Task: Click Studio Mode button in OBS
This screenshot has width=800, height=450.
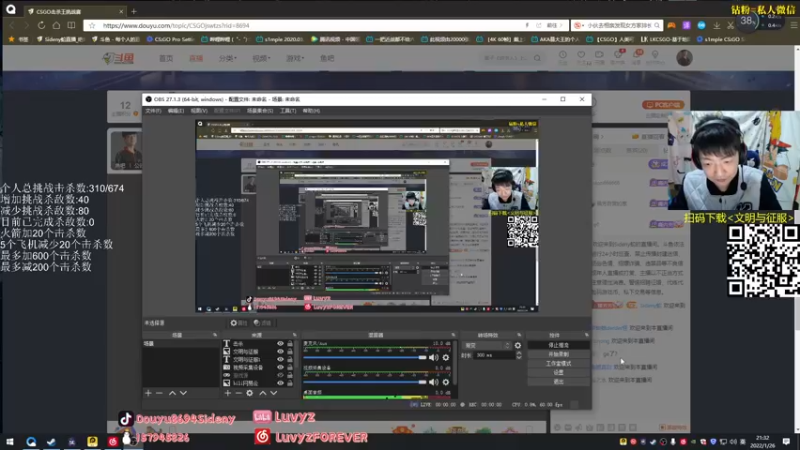Action: [x=558, y=364]
